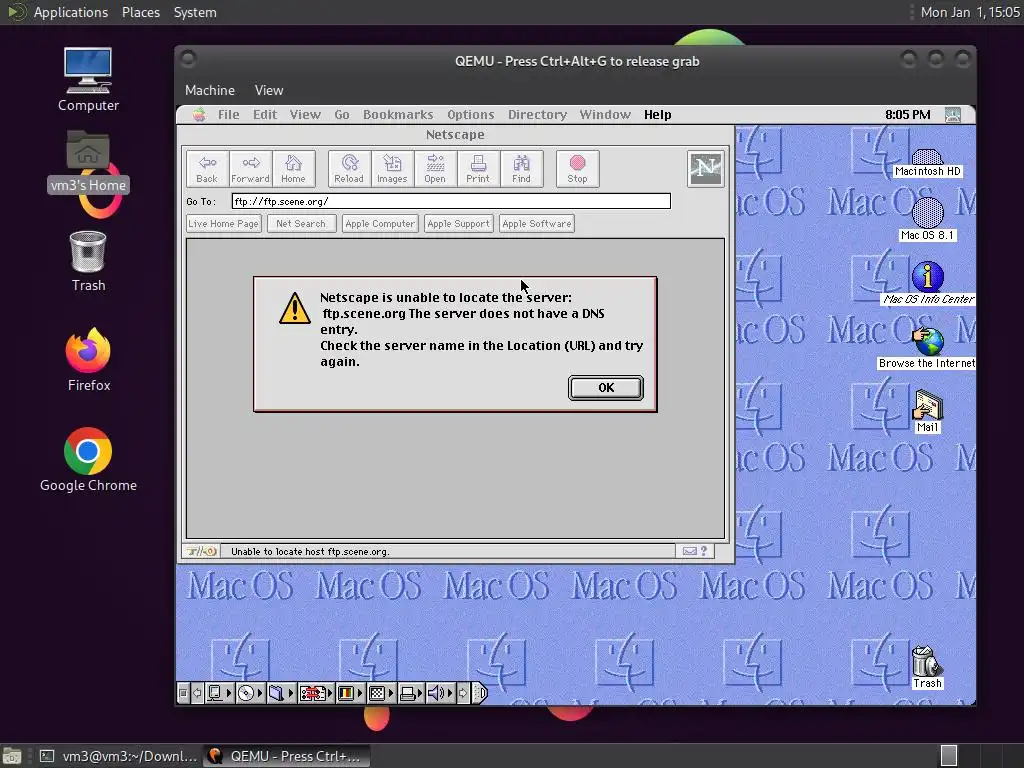Open the Places menu in top panel
1024x768 pixels.
point(141,12)
